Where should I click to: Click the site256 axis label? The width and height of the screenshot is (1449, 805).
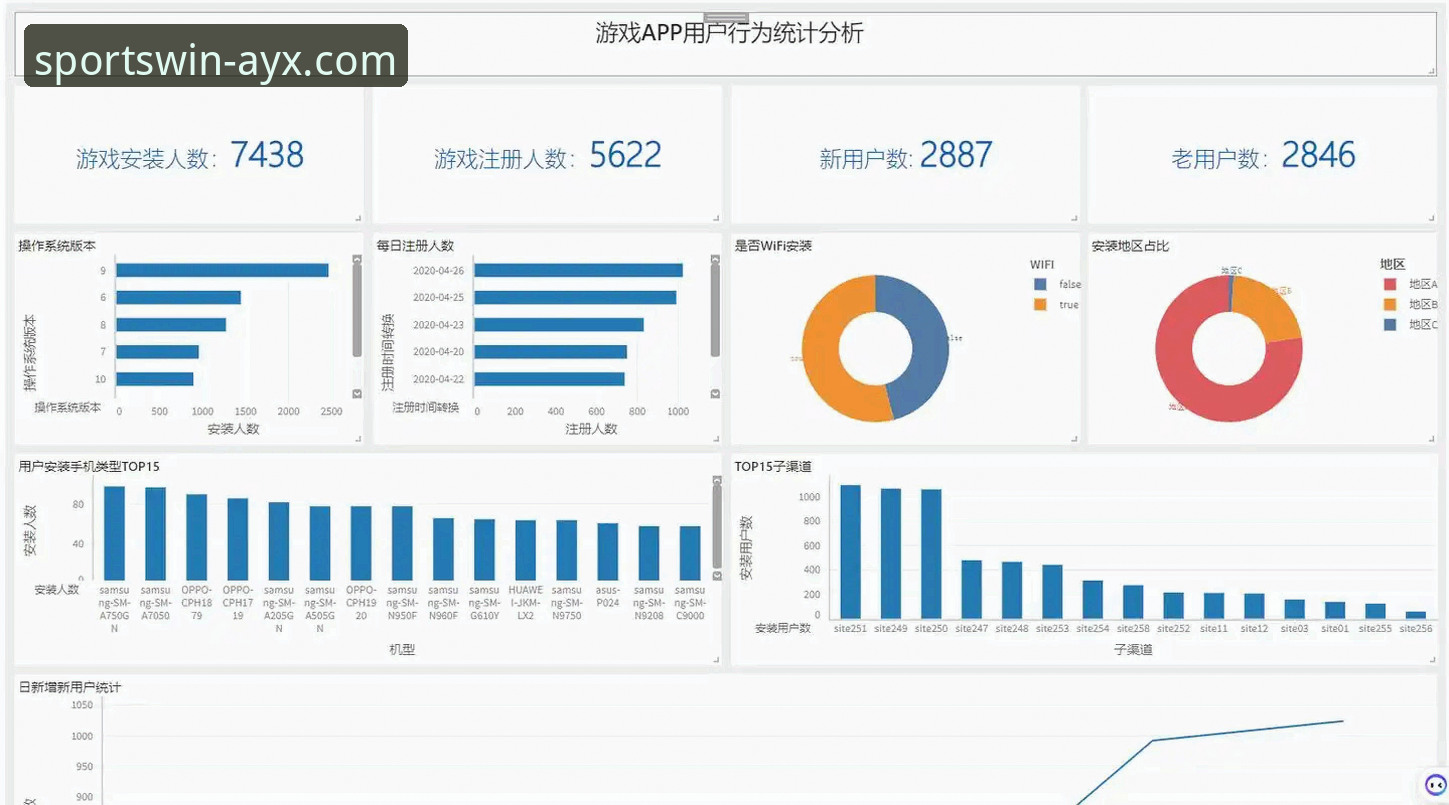pos(1415,629)
